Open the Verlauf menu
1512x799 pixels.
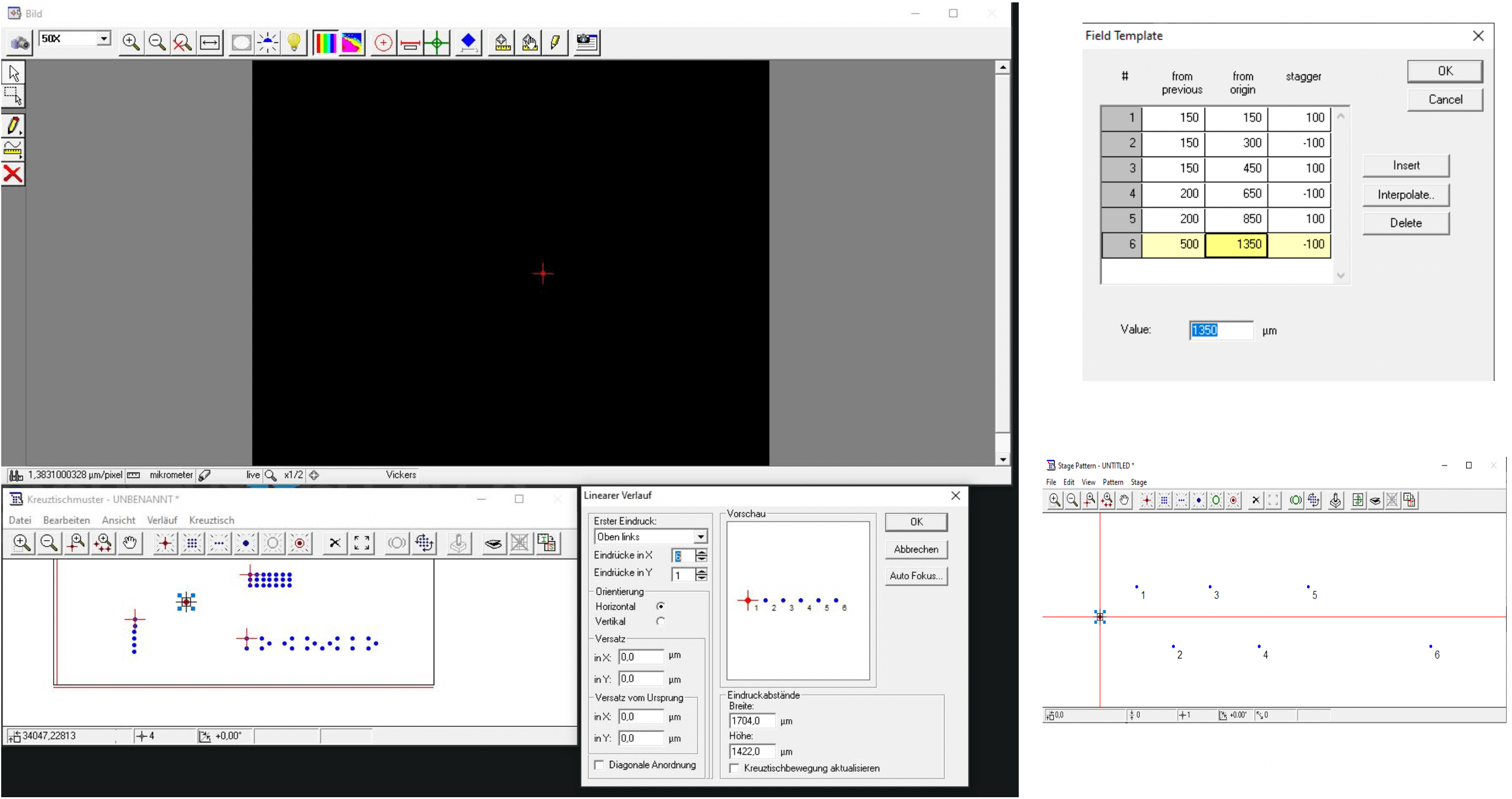click(162, 520)
